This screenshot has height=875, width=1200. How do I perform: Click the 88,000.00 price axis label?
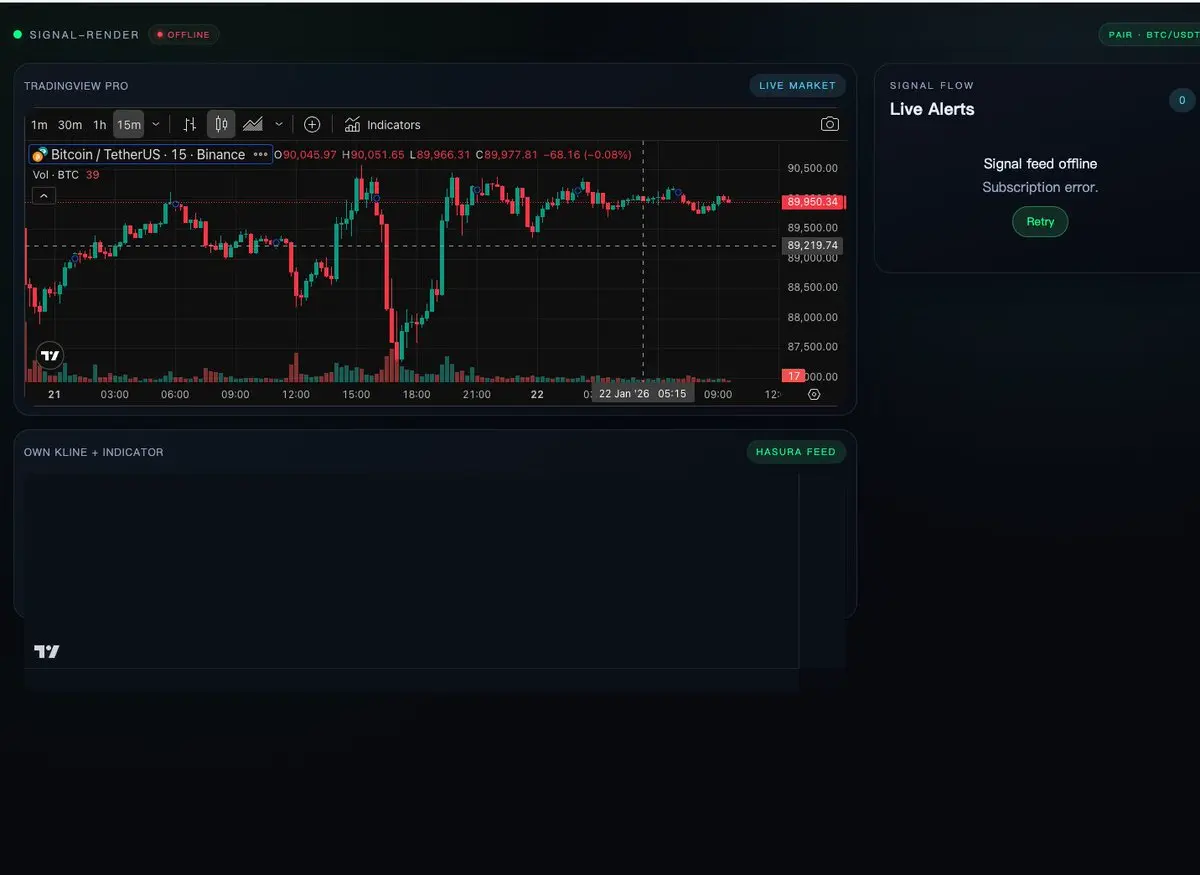point(813,317)
